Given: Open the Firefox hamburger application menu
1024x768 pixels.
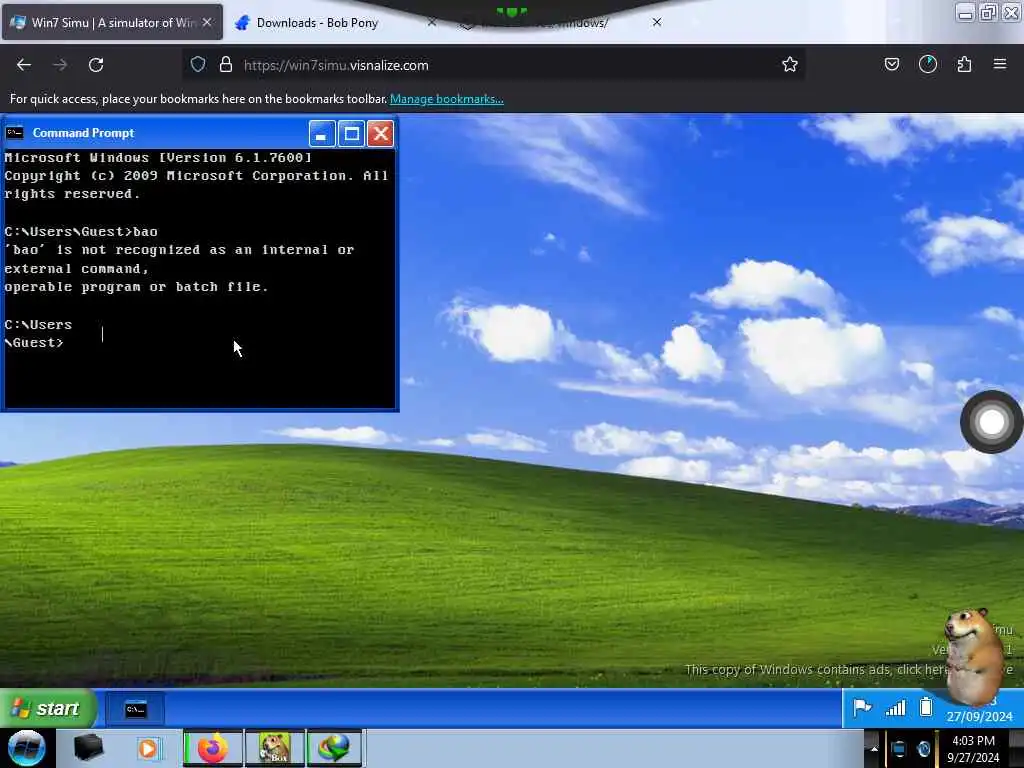Looking at the screenshot, I should [x=1000, y=64].
